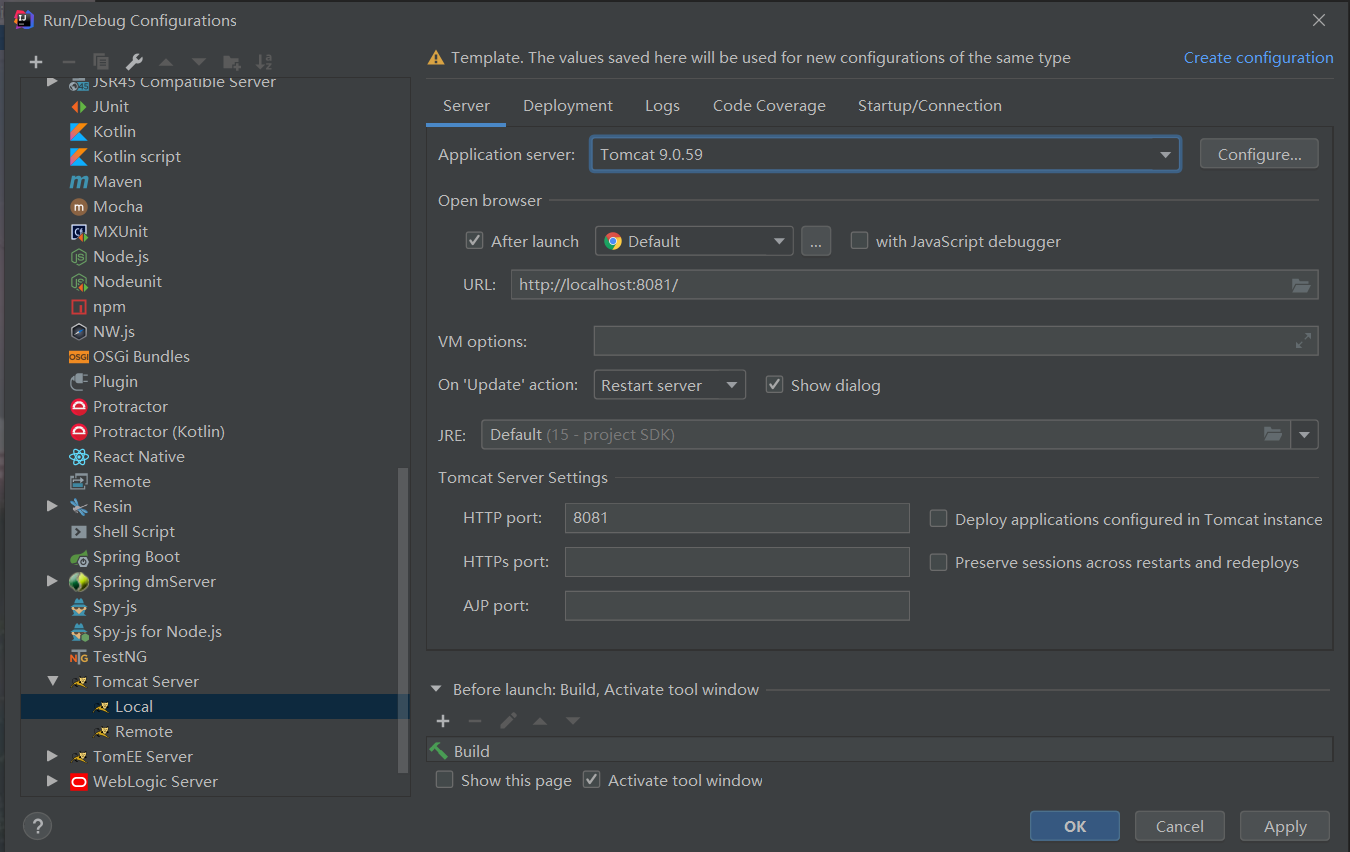The height and width of the screenshot is (852, 1350).
Task: Click the OSGi Bundles icon
Action: click(x=79, y=356)
